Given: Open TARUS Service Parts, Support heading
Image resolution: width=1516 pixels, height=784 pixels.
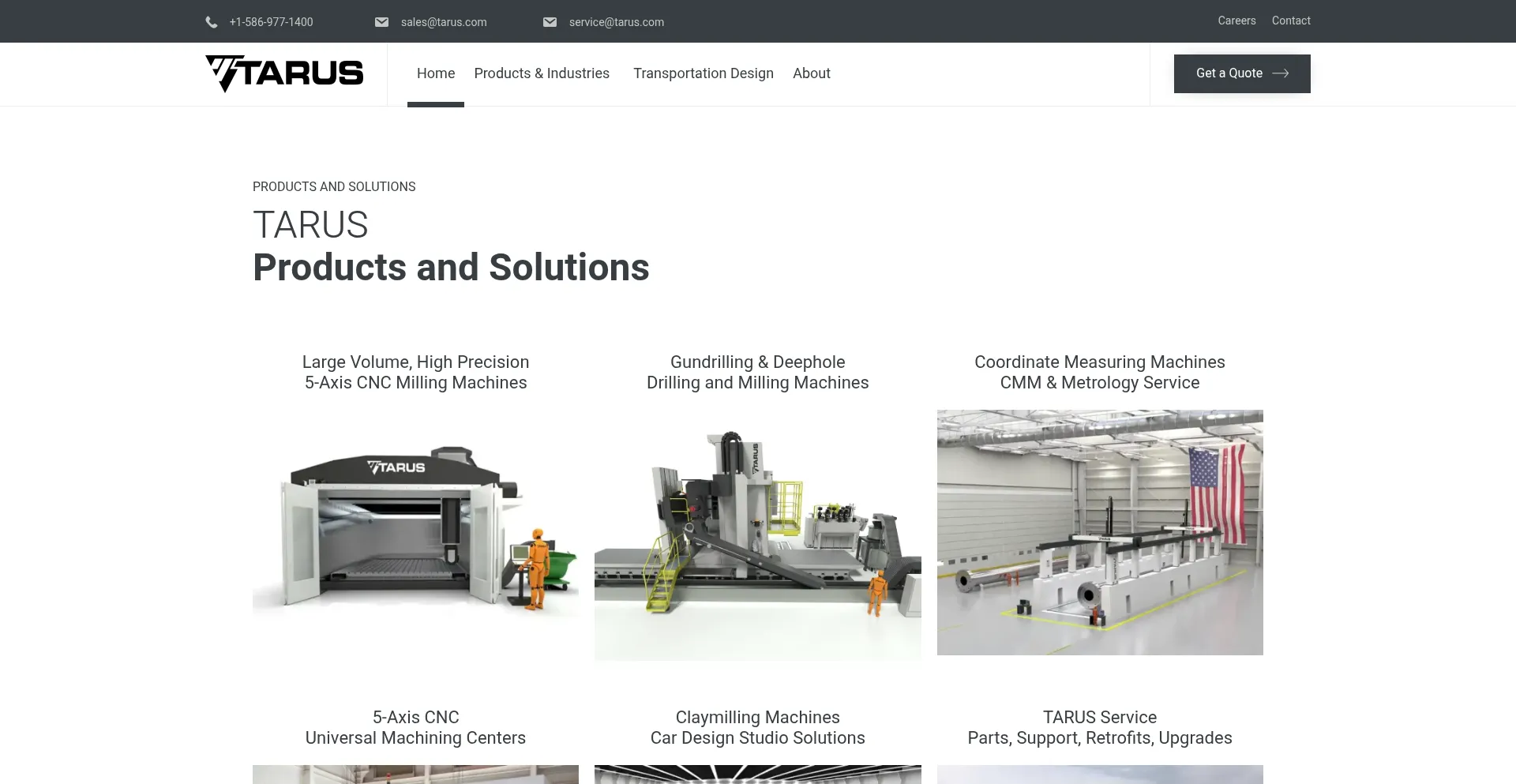Looking at the screenshot, I should 1100,728.
